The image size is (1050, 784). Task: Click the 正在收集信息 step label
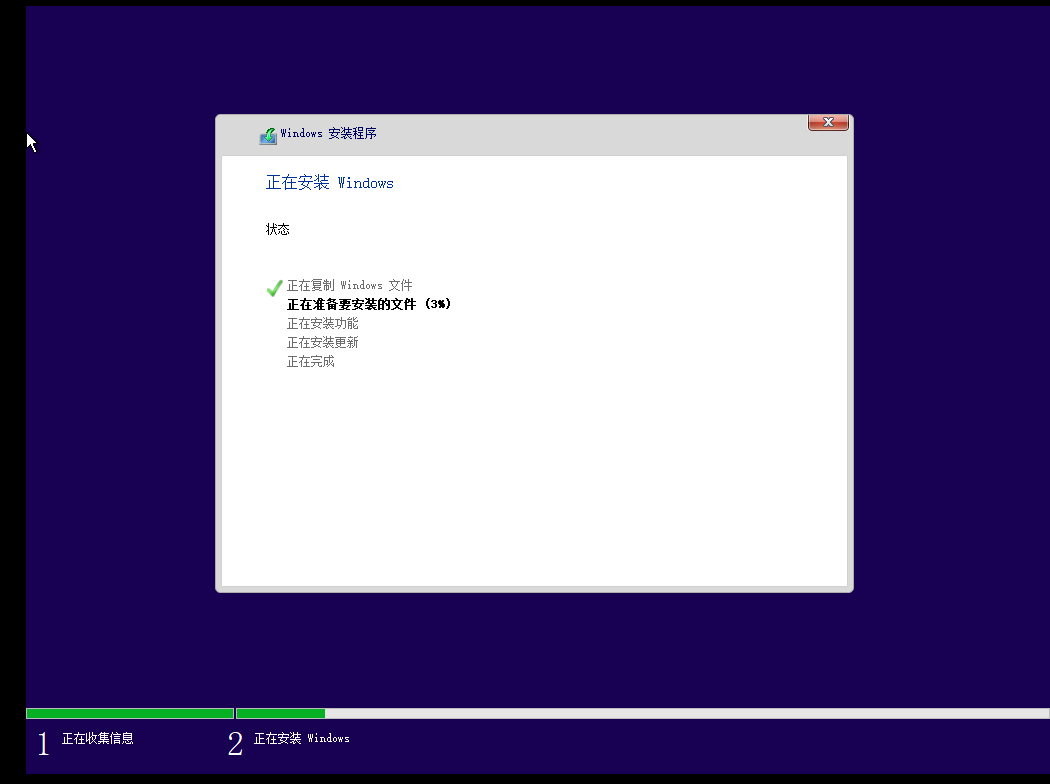point(98,738)
